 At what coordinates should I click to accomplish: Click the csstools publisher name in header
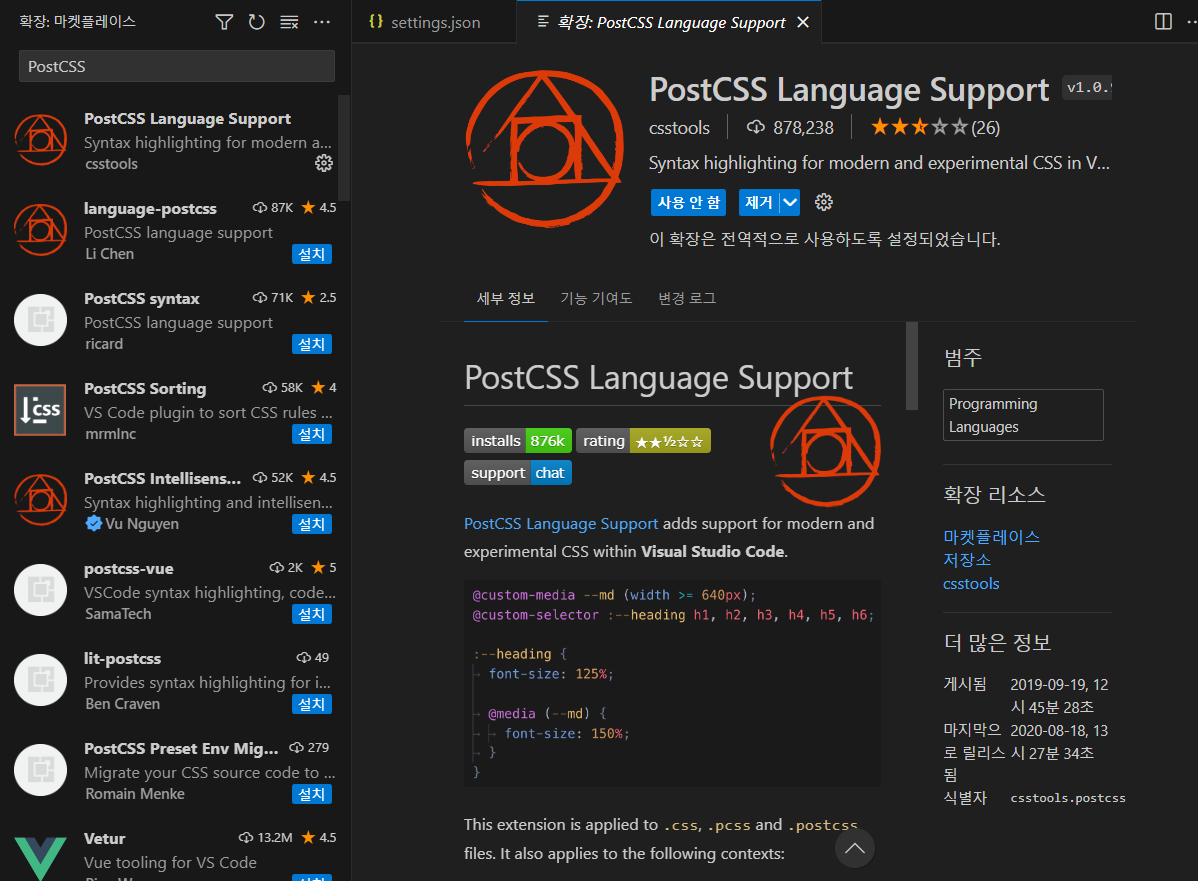679,128
